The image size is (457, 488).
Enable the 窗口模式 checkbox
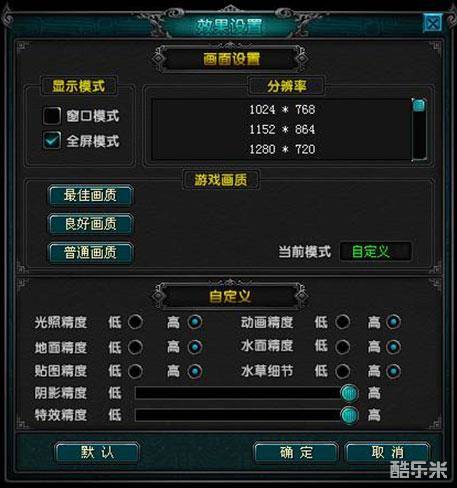[52, 116]
